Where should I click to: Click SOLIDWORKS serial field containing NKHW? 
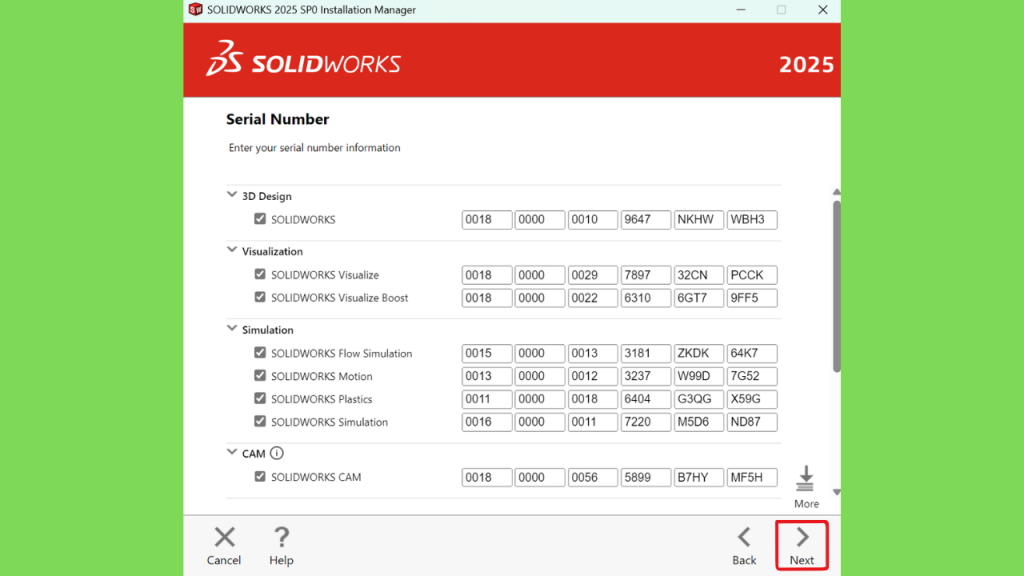(699, 219)
